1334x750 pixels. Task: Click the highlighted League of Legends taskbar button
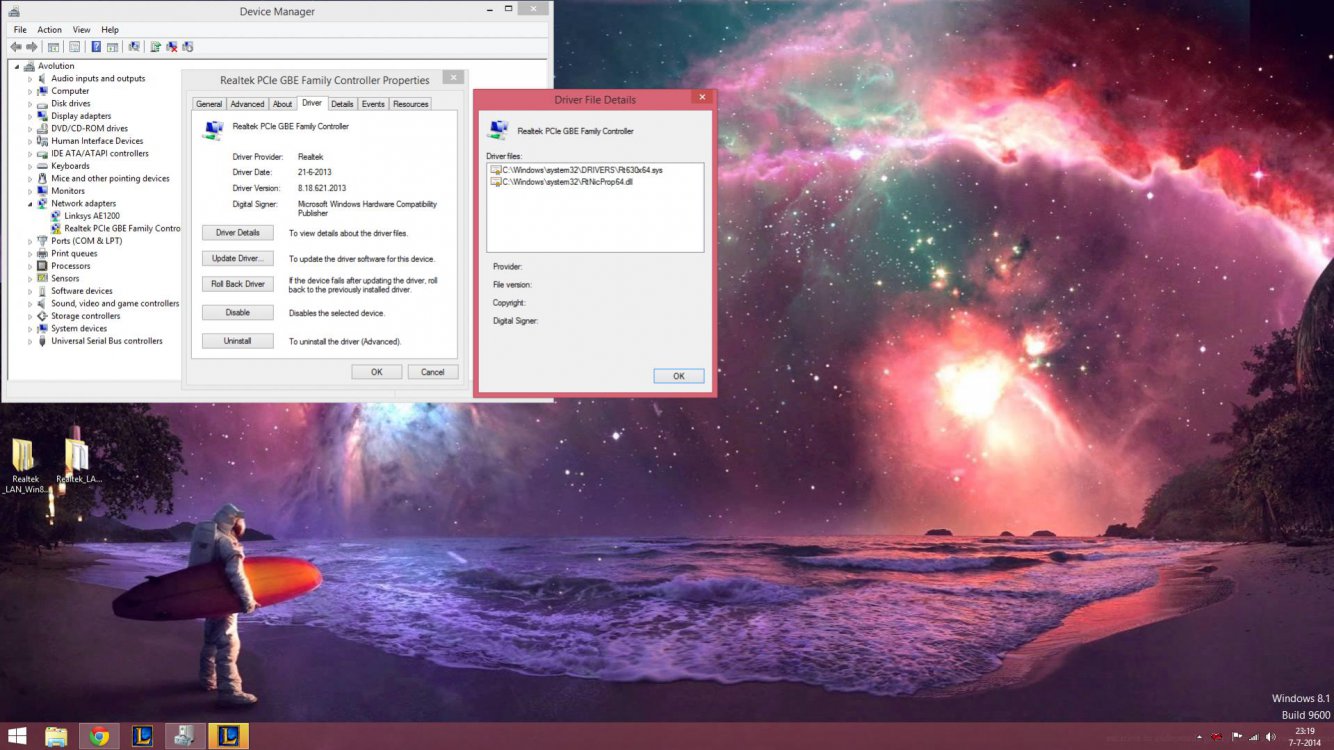tap(228, 737)
